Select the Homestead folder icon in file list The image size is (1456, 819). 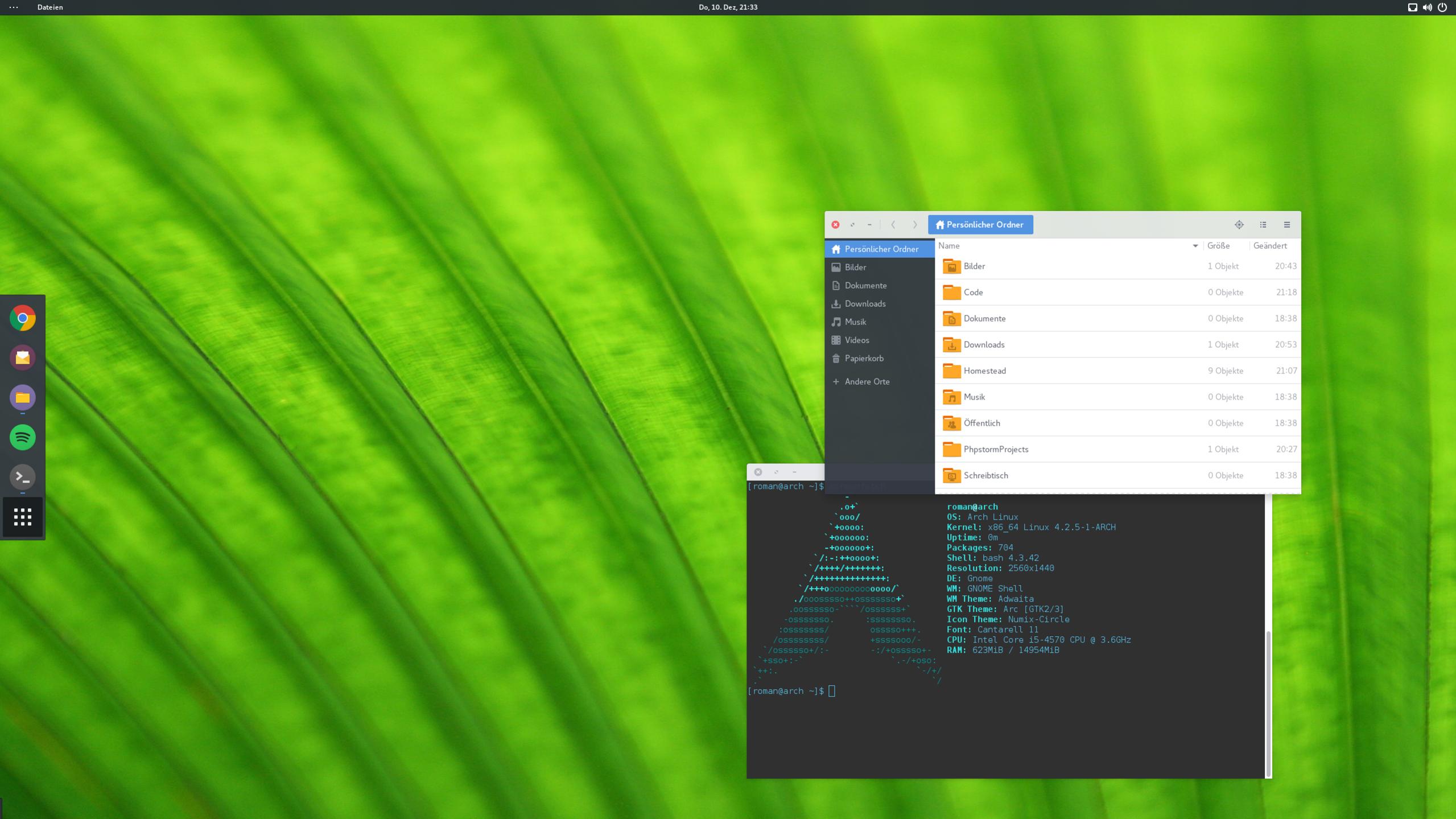952,371
